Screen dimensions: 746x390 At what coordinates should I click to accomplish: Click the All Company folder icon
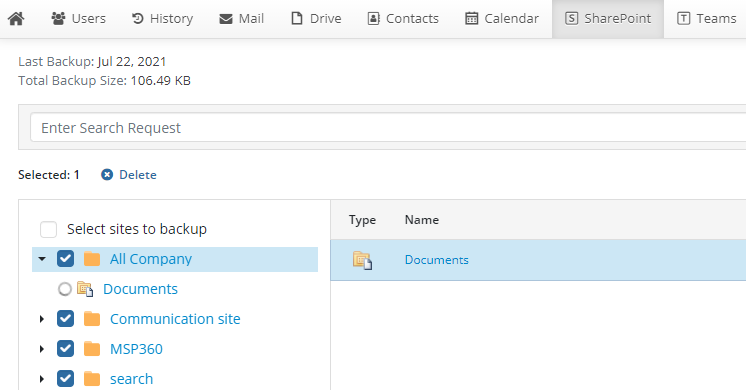click(x=92, y=259)
